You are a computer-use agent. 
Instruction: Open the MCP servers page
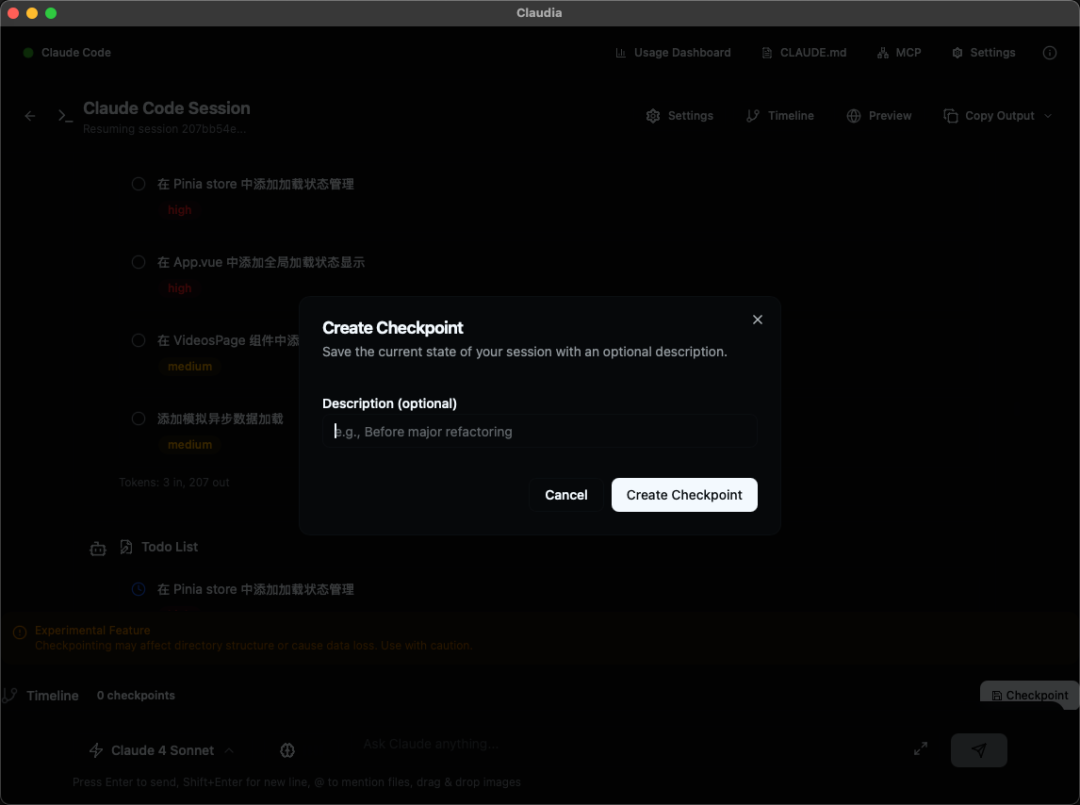tap(899, 52)
